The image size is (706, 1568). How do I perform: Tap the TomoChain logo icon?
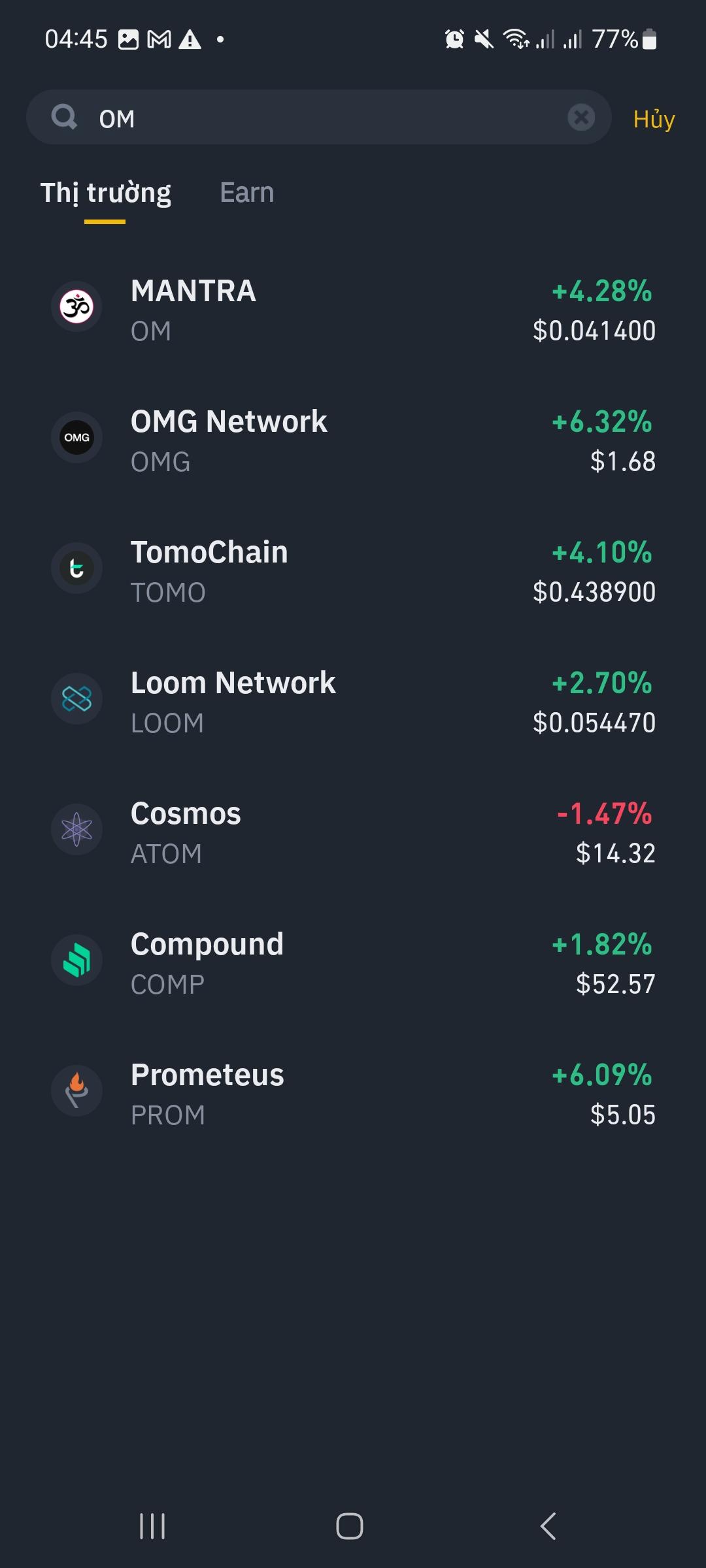pos(76,568)
